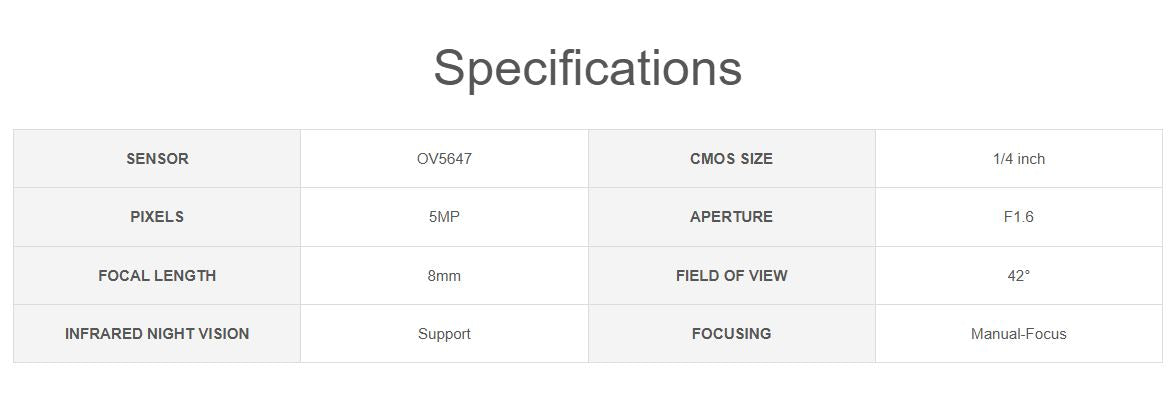
Task: Click the SENSOR label cell
Action: [x=157, y=159]
